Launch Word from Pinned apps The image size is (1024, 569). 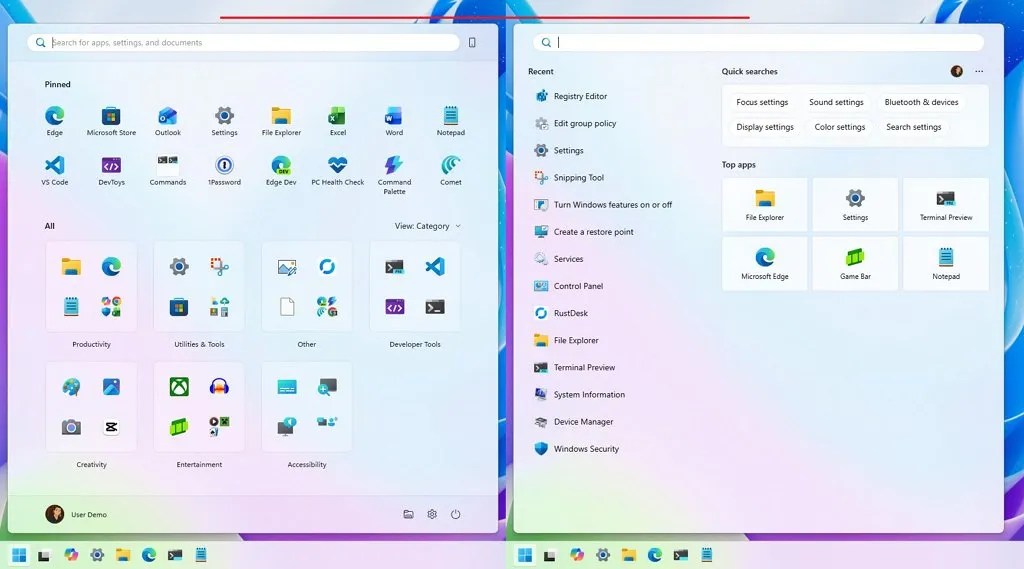394,121
